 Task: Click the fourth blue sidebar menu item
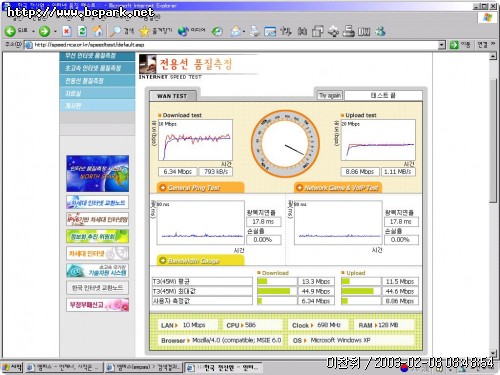coord(97,93)
